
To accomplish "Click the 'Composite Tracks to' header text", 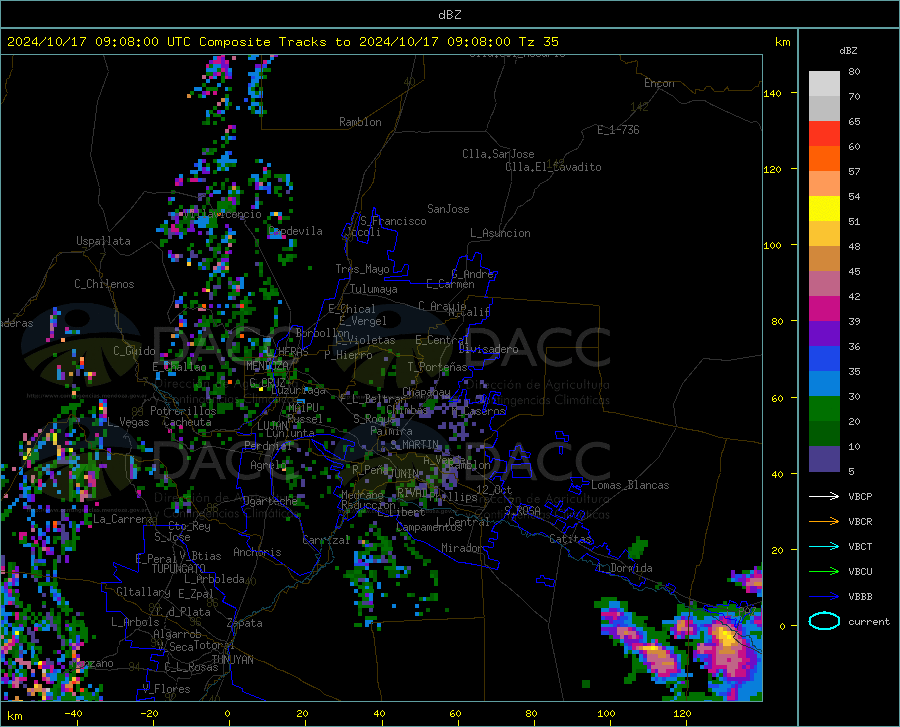I will tap(274, 42).
